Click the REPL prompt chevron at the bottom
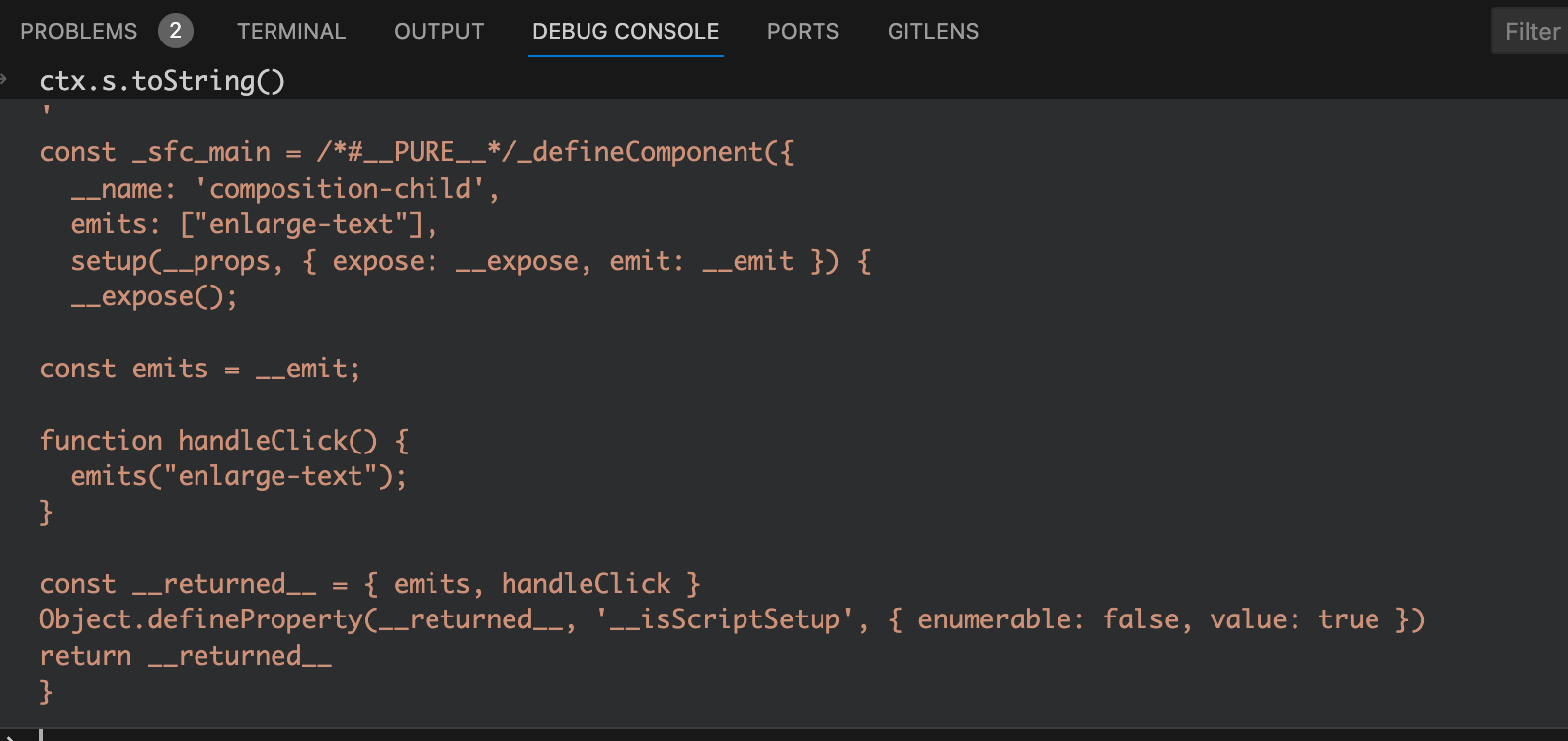This screenshot has width=1568, height=741. (8, 736)
